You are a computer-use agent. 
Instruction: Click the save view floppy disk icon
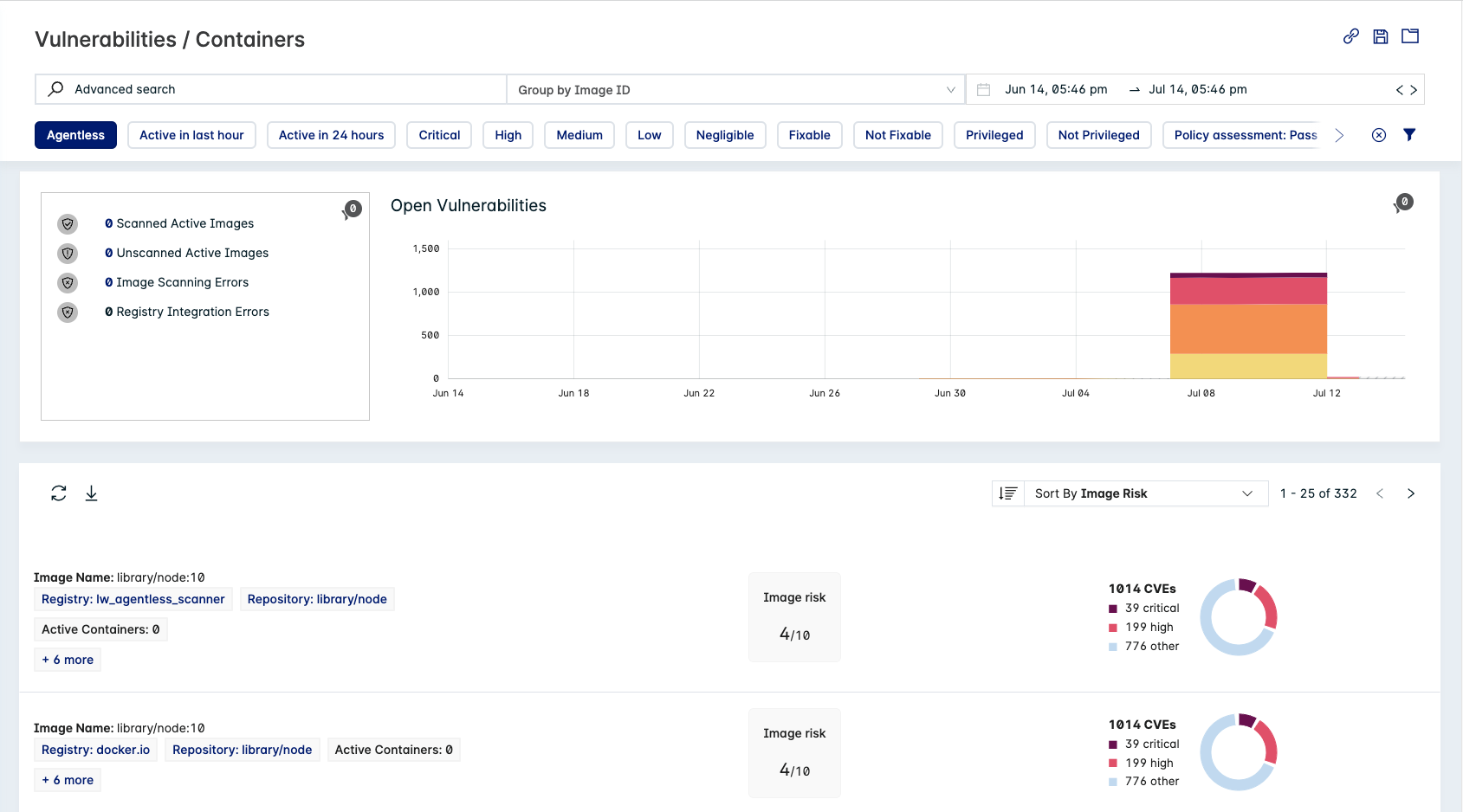coord(1380,36)
